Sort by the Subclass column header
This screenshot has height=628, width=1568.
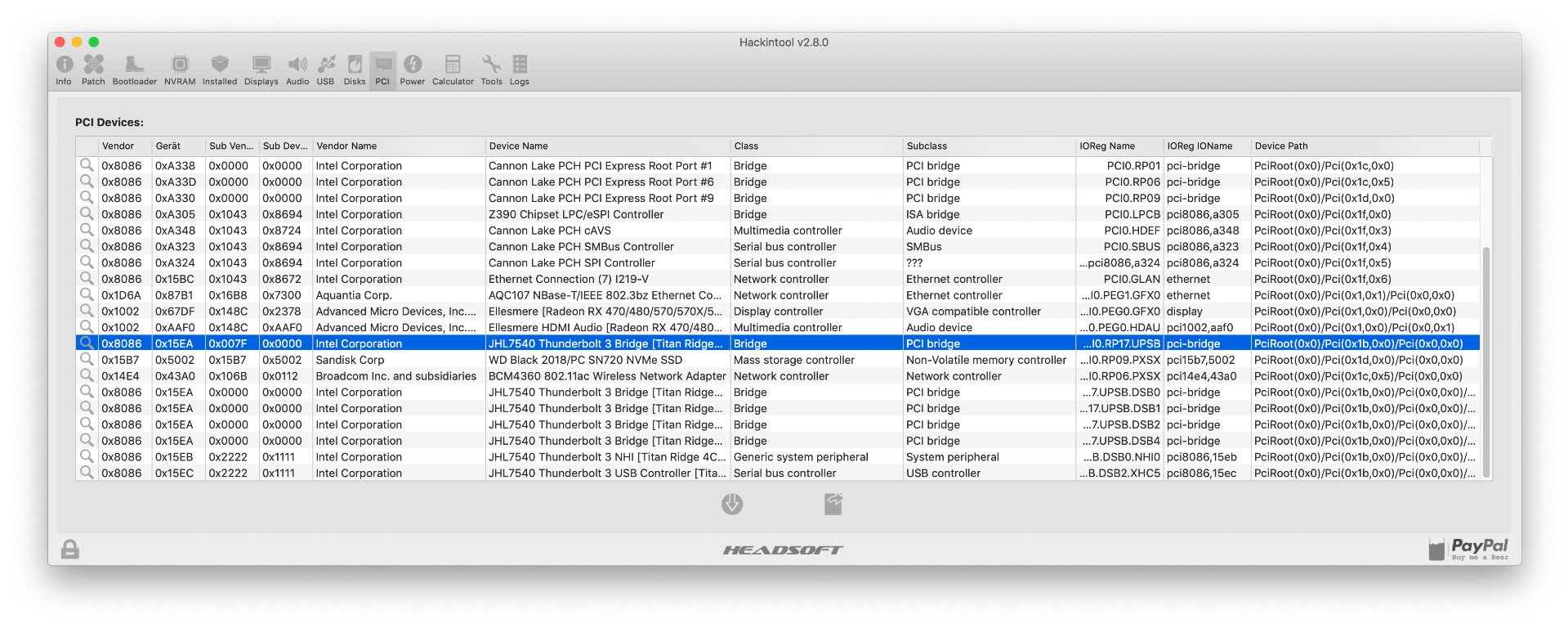(989, 146)
